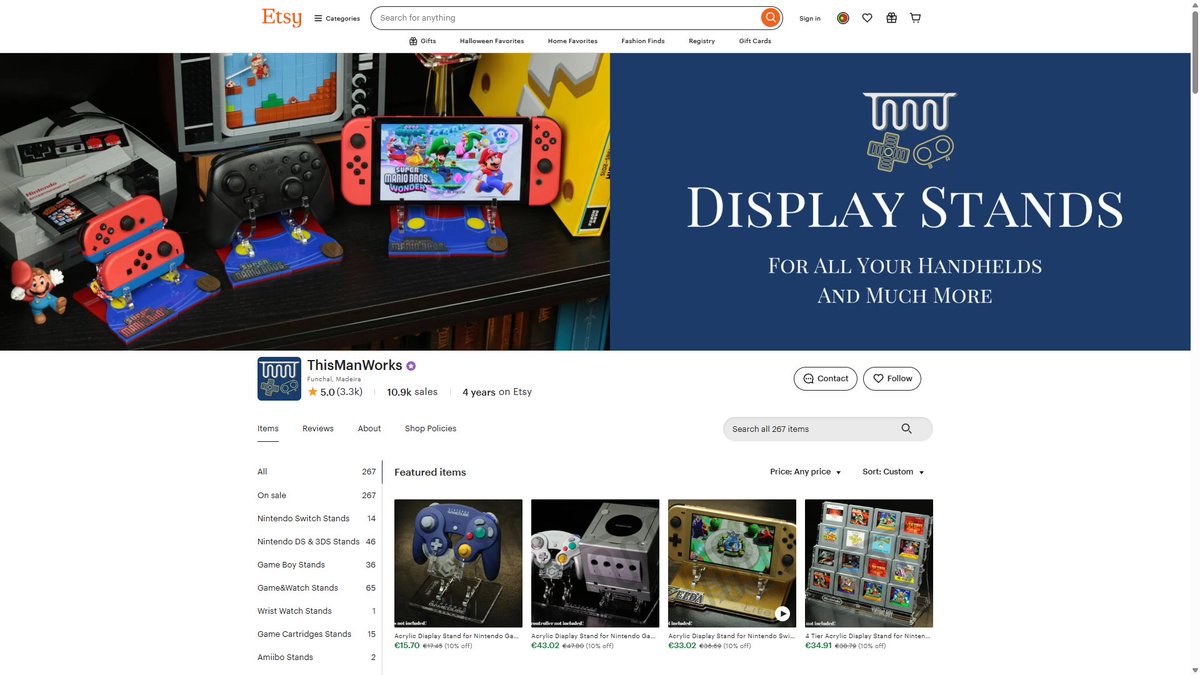Open Halloween Favorites navigation link
The height and width of the screenshot is (675, 1200).
(492, 41)
